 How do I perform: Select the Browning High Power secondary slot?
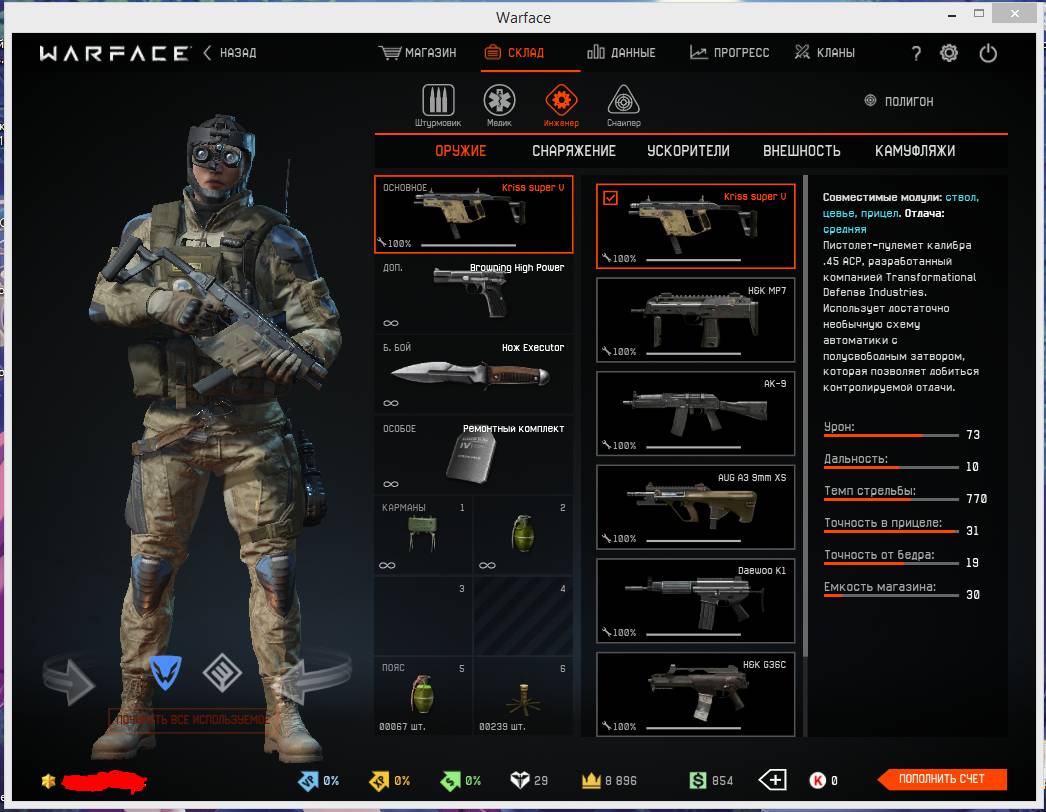tap(474, 295)
